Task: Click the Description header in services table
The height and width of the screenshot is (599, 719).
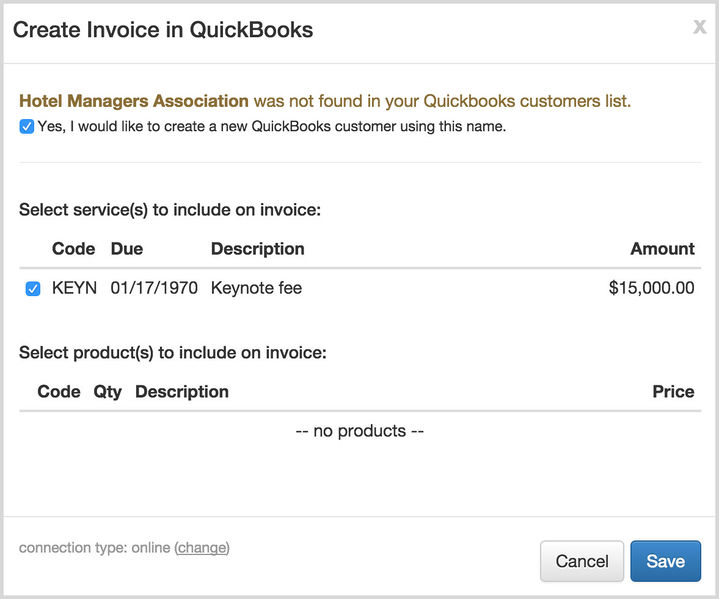Action: tap(257, 249)
